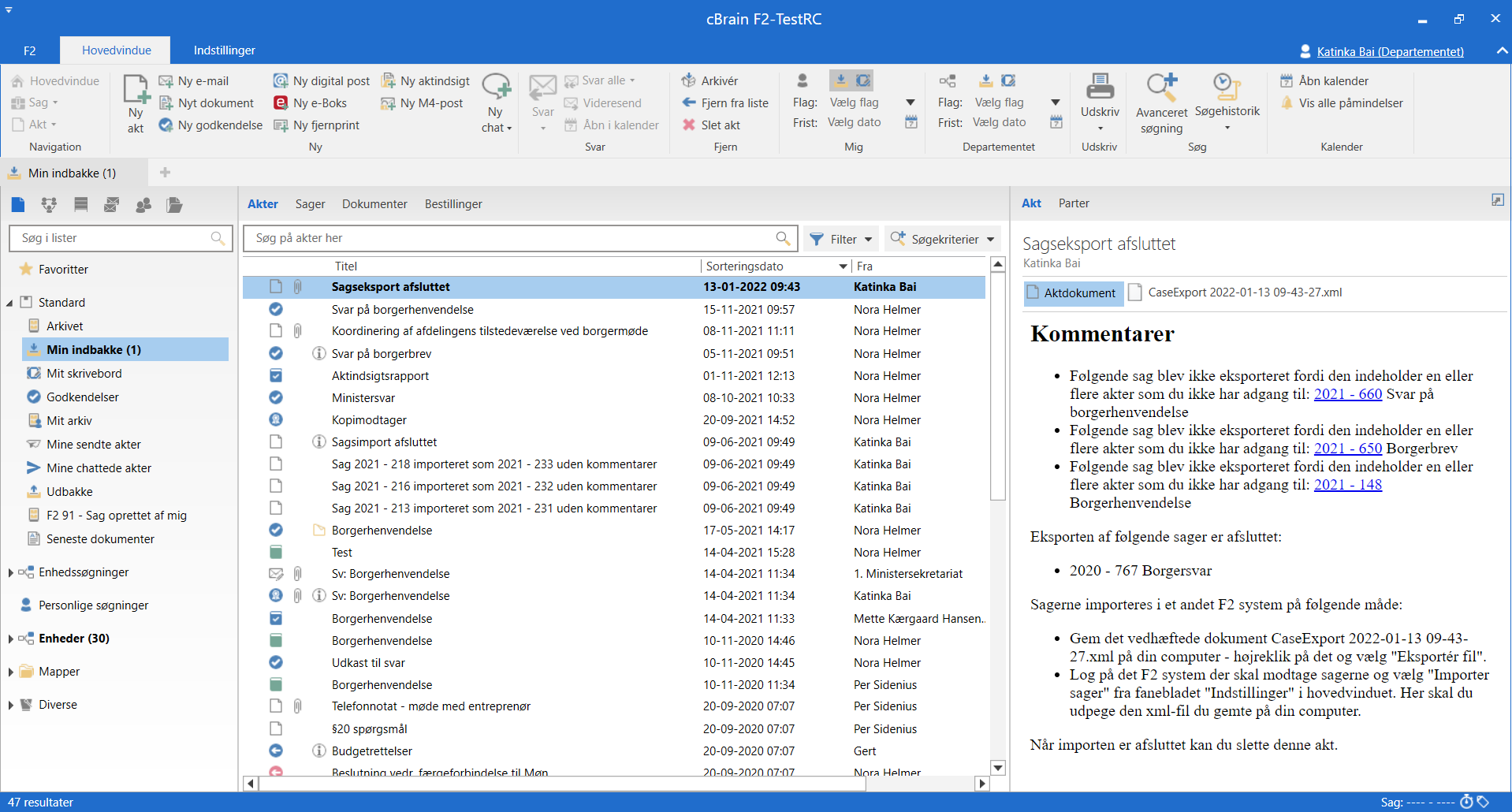Pop out the preview pane window icon
This screenshot has width=1512, height=812.
[1498, 200]
